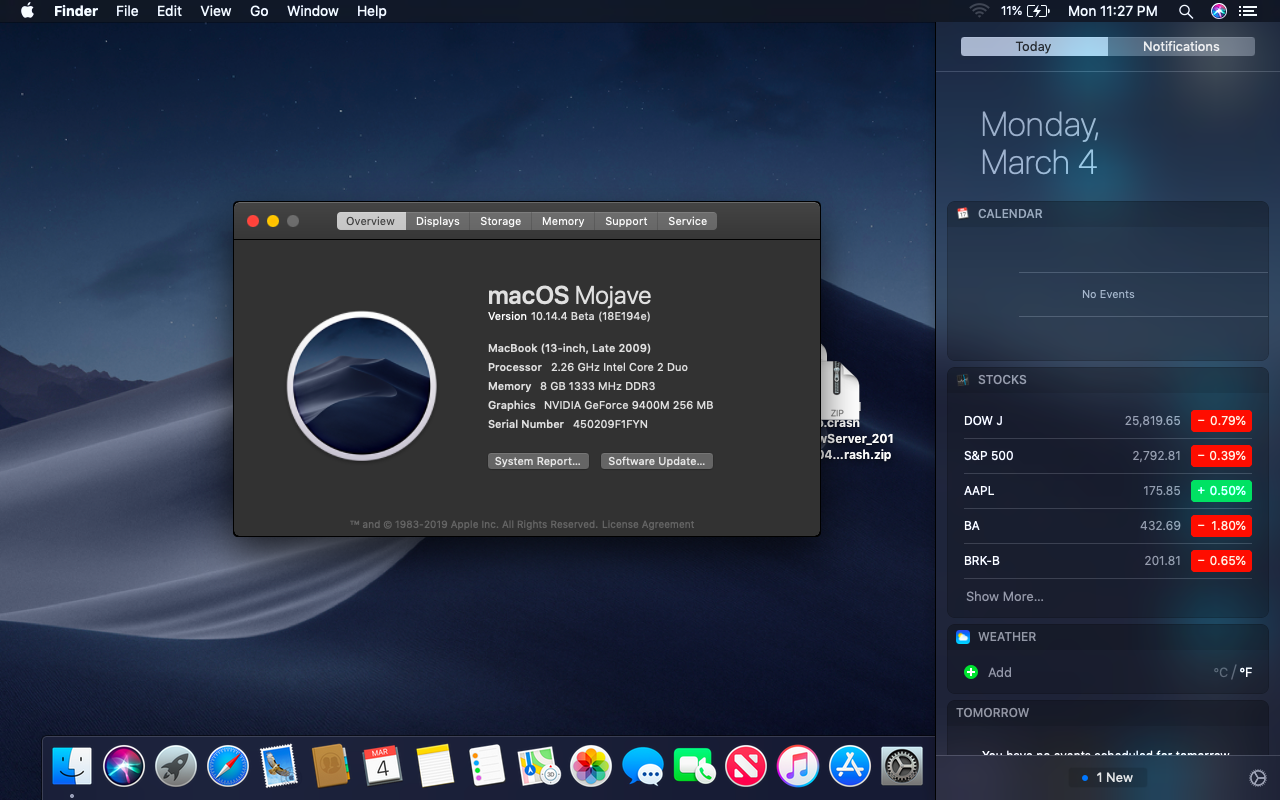
Task: Switch to the Notifications tab
Action: click(1180, 47)
